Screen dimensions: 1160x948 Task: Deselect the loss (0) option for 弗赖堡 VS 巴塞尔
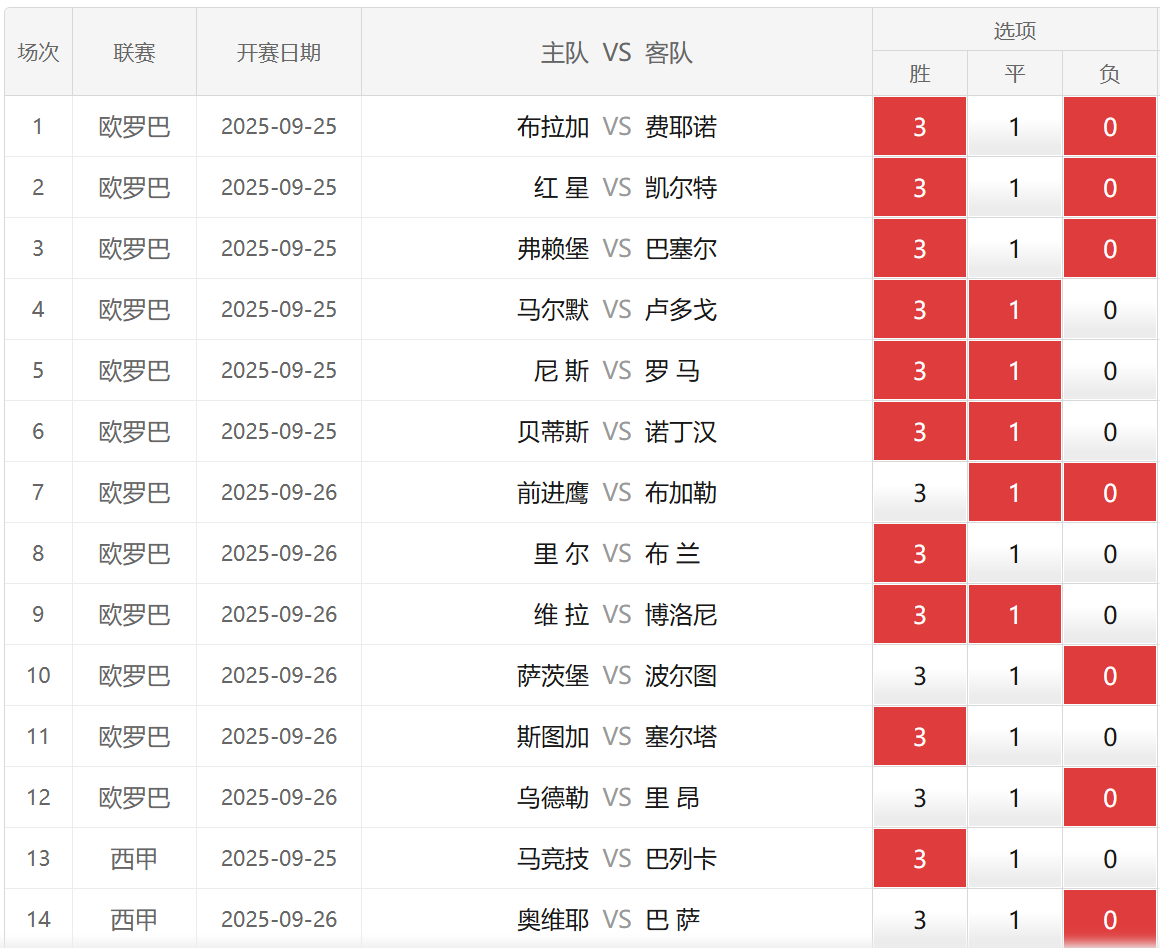click(1109, 249)
